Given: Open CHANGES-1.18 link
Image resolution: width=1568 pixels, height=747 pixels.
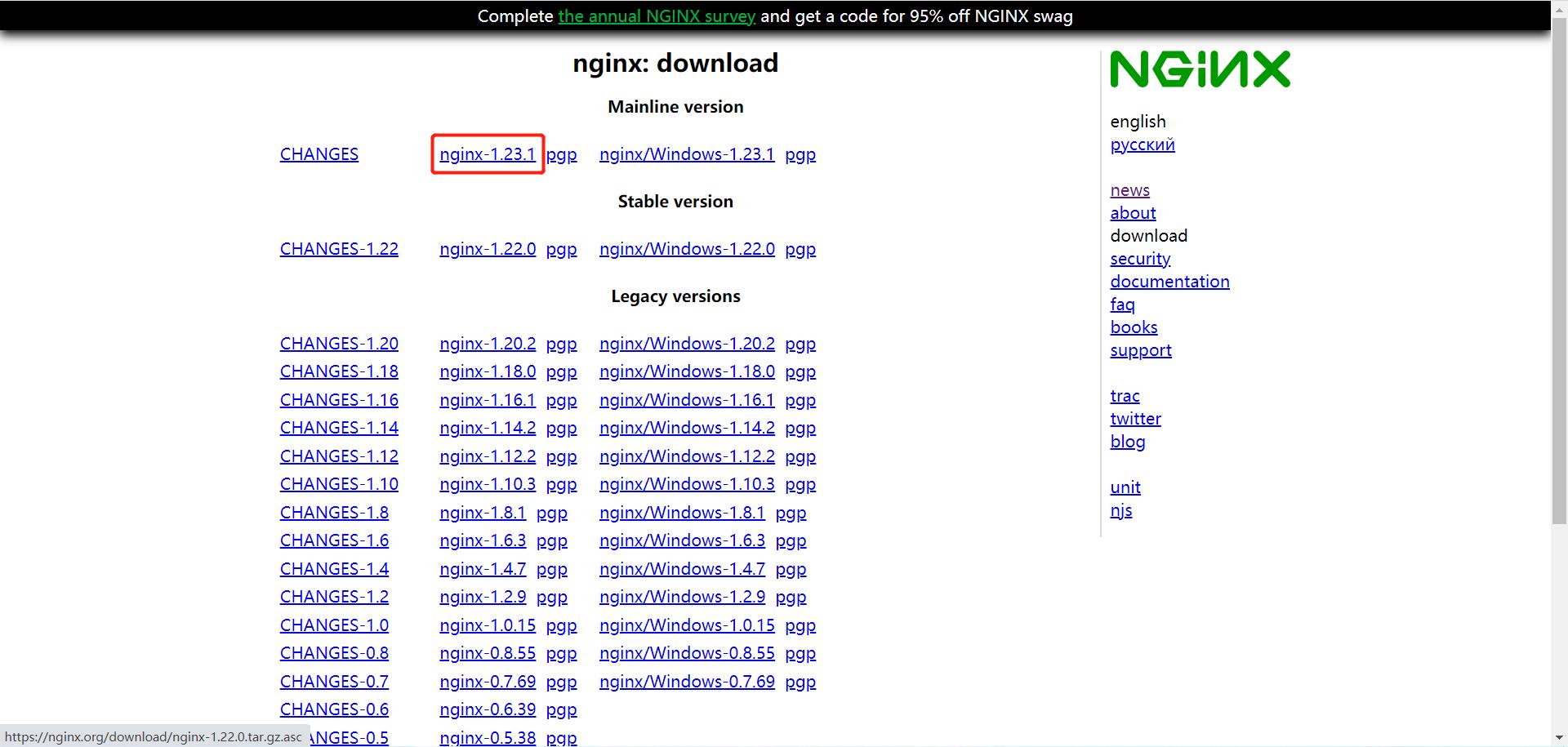Looking at the screenshot, I should [339, 371].
